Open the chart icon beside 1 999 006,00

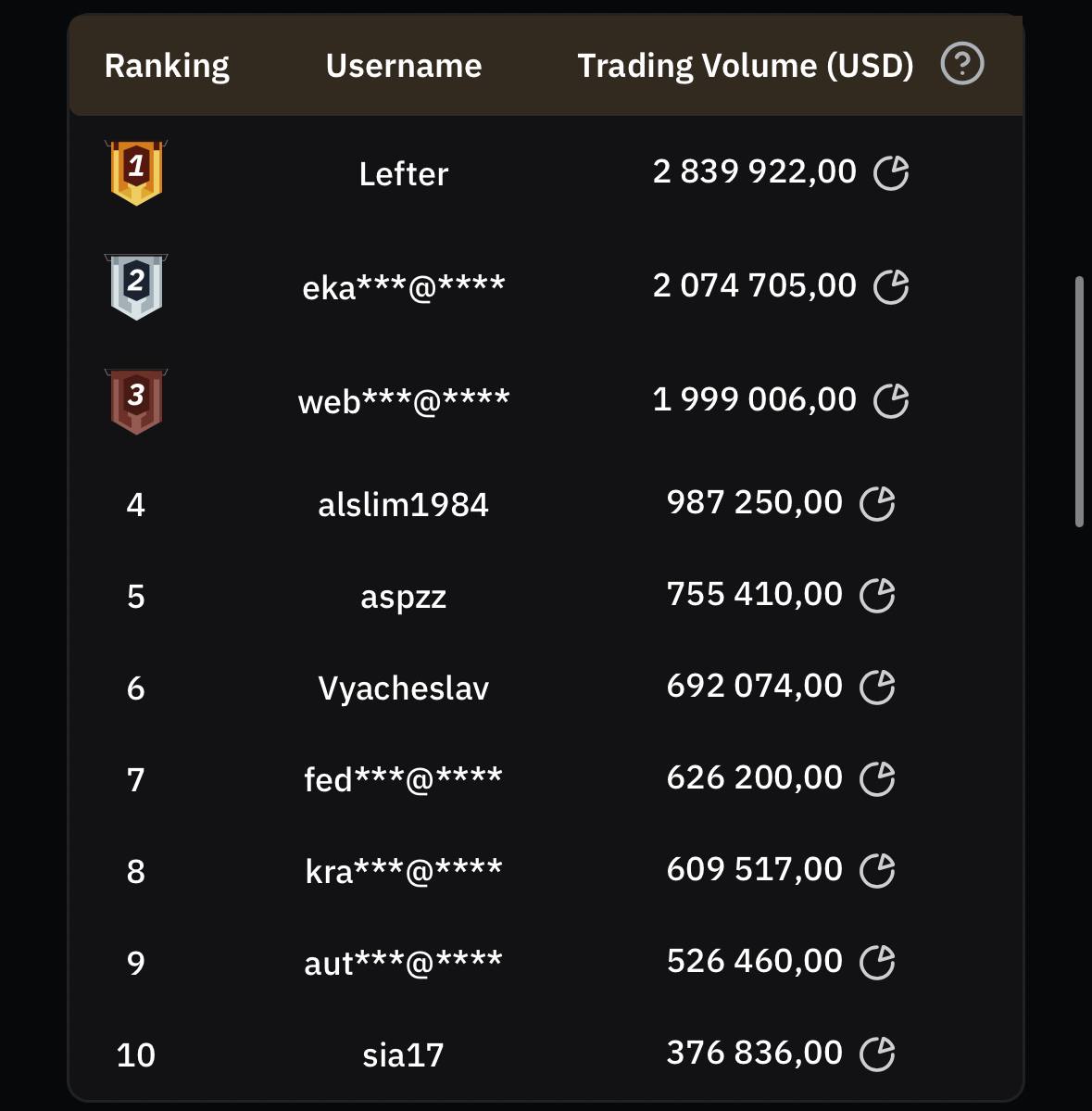pos(891,401)
